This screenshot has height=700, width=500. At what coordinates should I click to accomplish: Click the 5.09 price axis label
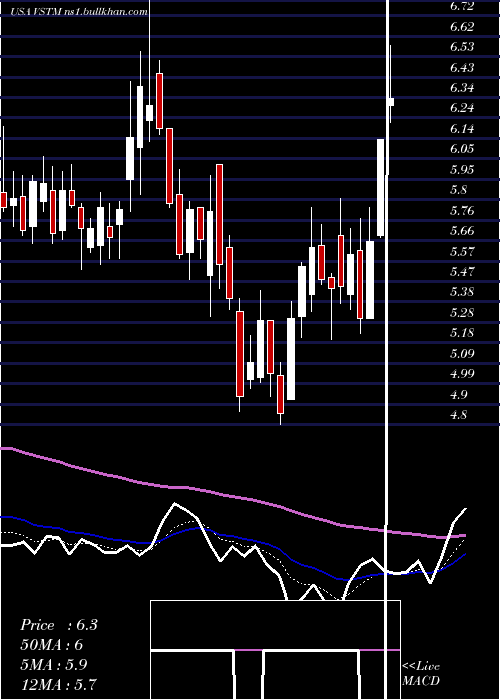click(x=462, y=354)
